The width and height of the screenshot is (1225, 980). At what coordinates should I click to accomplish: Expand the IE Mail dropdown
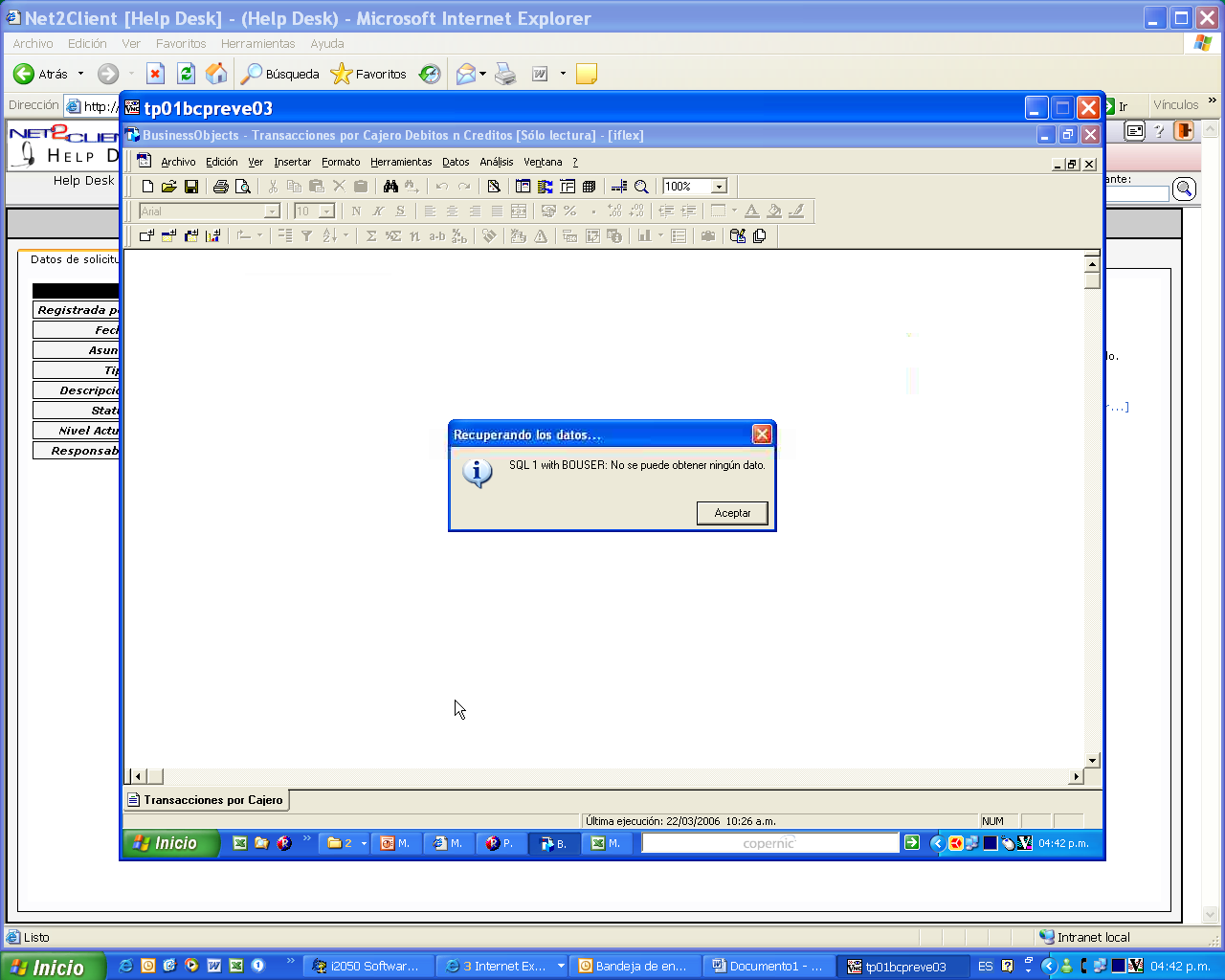click(x=482, y=74)
